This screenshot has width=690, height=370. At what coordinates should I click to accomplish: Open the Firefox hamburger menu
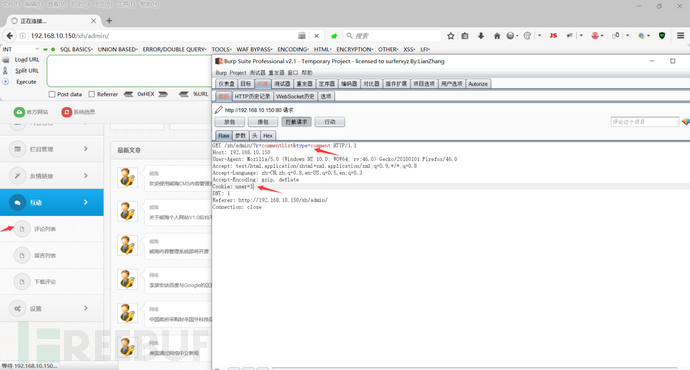680,36
